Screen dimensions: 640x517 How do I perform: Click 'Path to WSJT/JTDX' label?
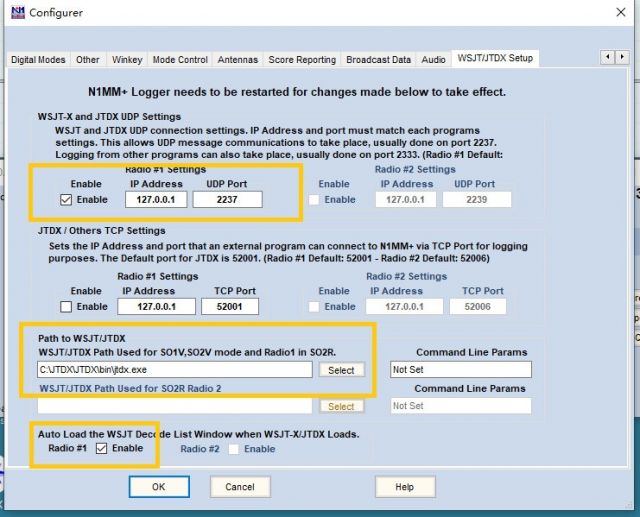tap(82, 338)
